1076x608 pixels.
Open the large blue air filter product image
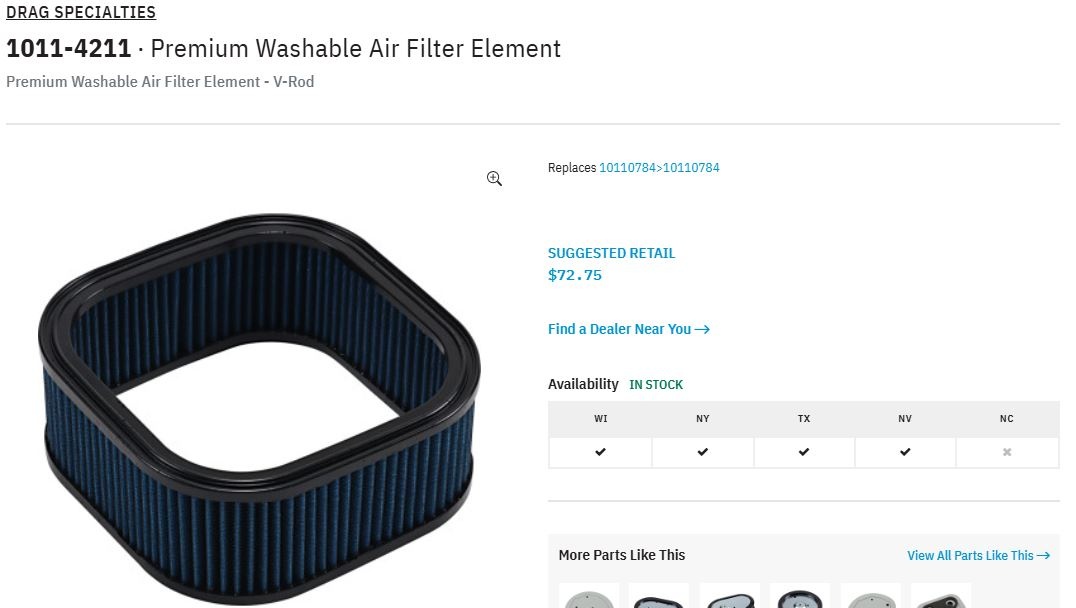point(259,409)
